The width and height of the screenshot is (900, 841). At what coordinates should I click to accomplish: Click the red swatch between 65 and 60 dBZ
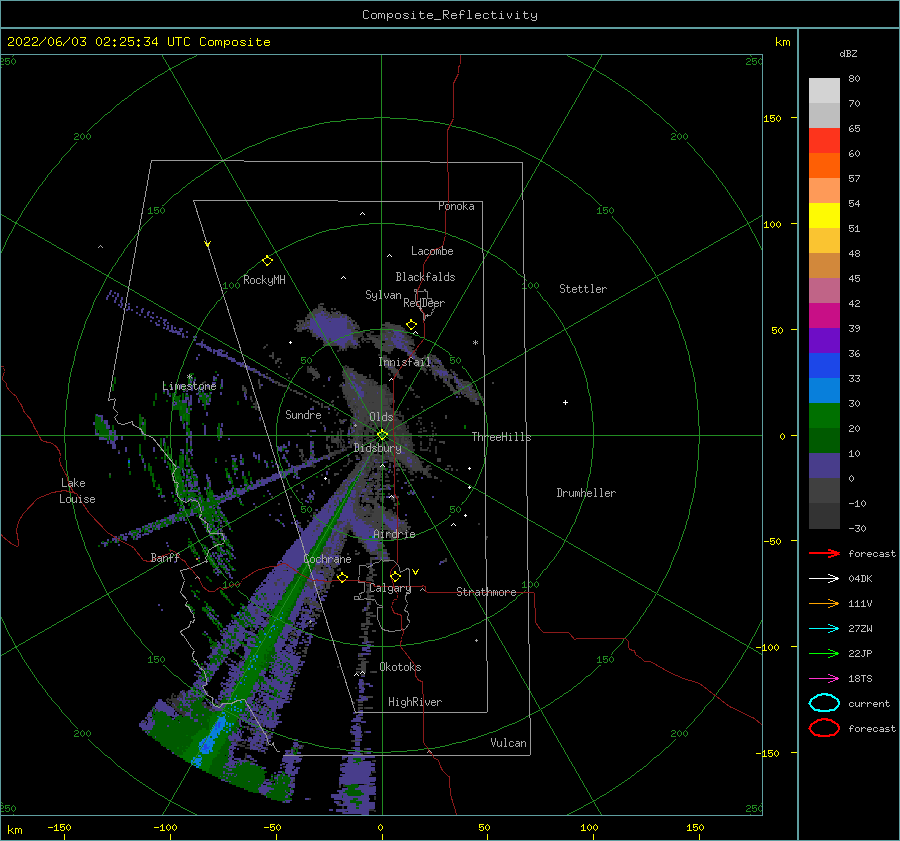(824, 141)
